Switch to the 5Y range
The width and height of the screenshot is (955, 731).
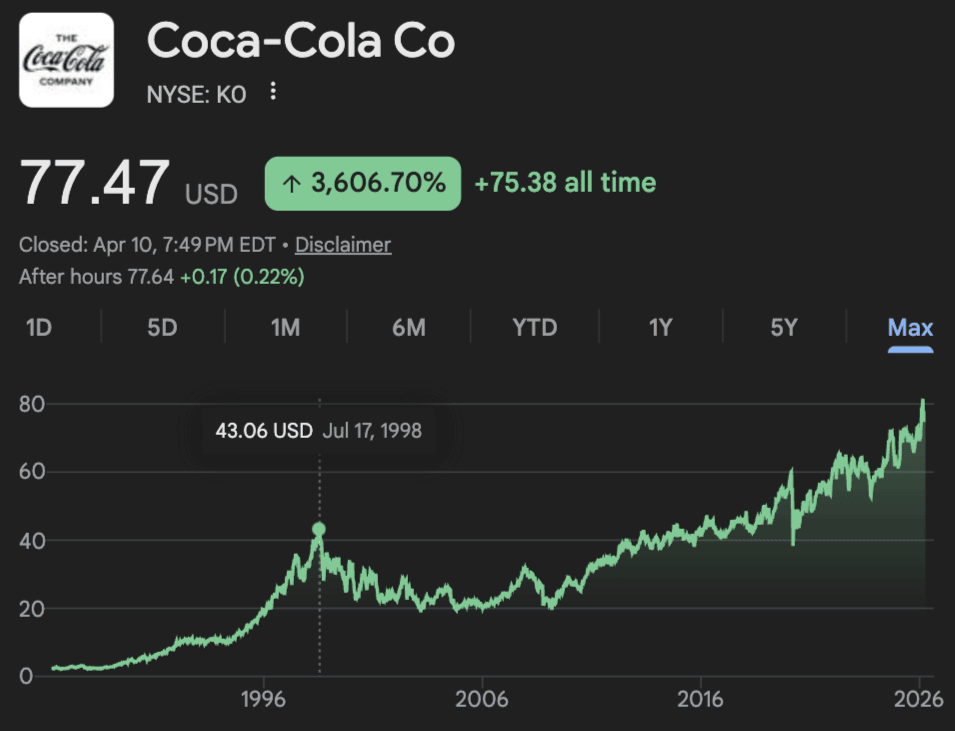[x=784, y=328]
